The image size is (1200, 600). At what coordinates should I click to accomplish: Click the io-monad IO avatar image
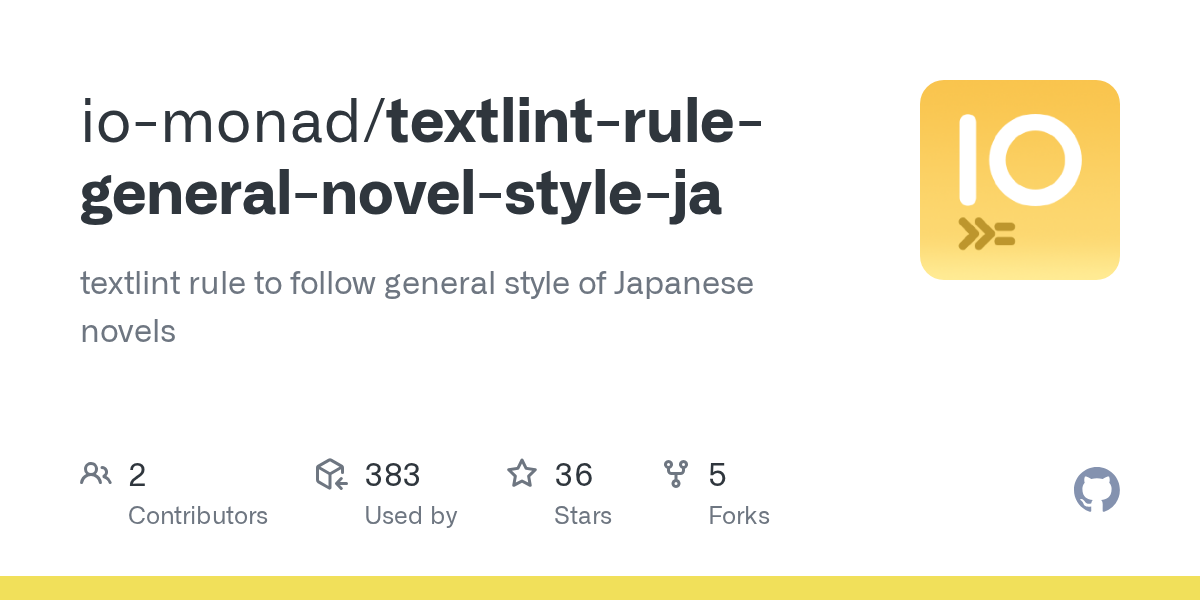1019,180
